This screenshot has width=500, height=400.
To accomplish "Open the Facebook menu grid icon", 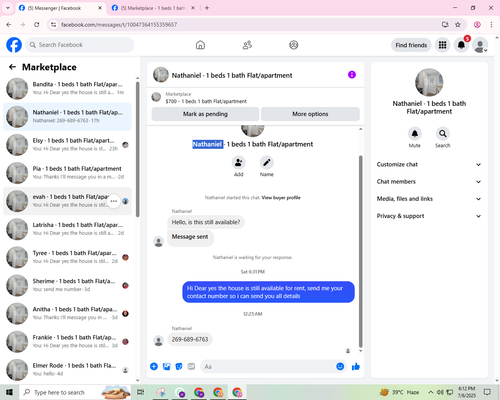I will [x=442, y=45].
